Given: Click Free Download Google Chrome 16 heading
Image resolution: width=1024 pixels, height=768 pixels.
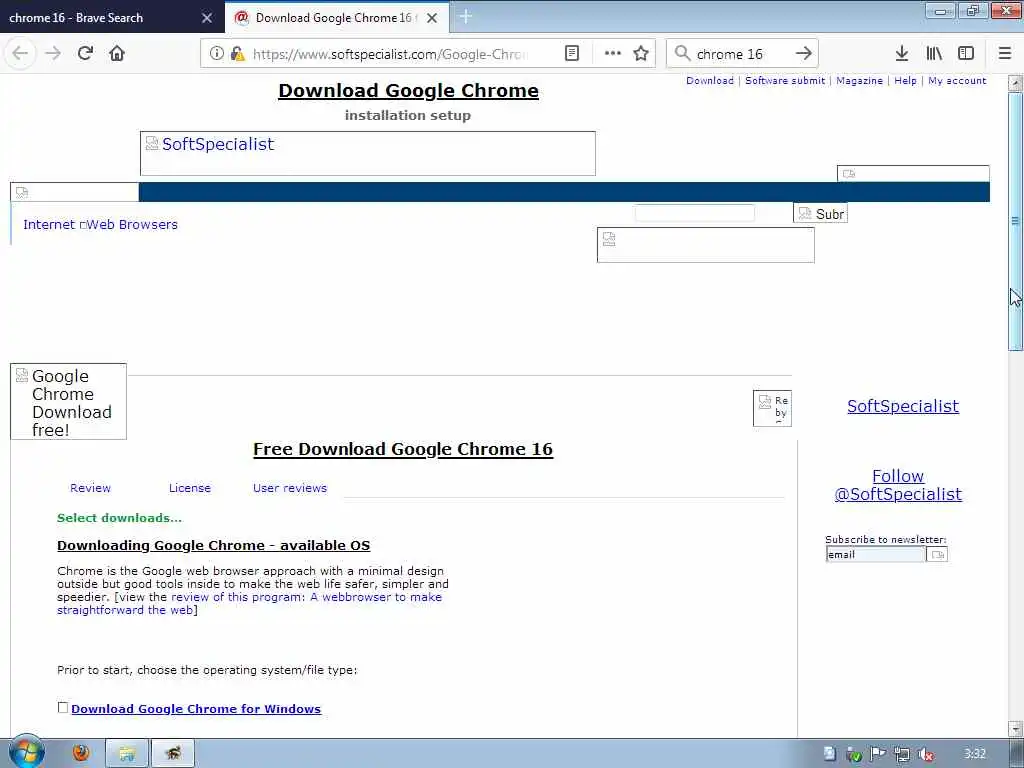Looking at the screenshot, I should tap(403, 449).
